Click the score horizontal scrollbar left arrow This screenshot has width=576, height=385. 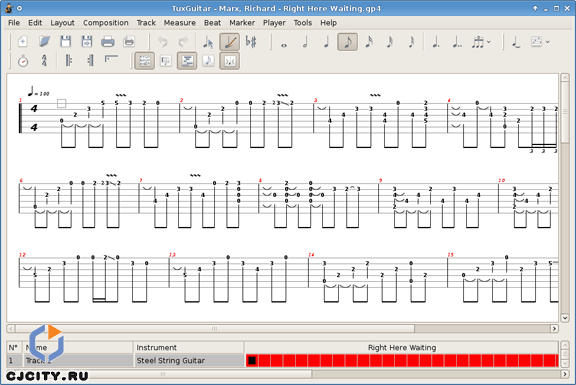coord(11,328)
